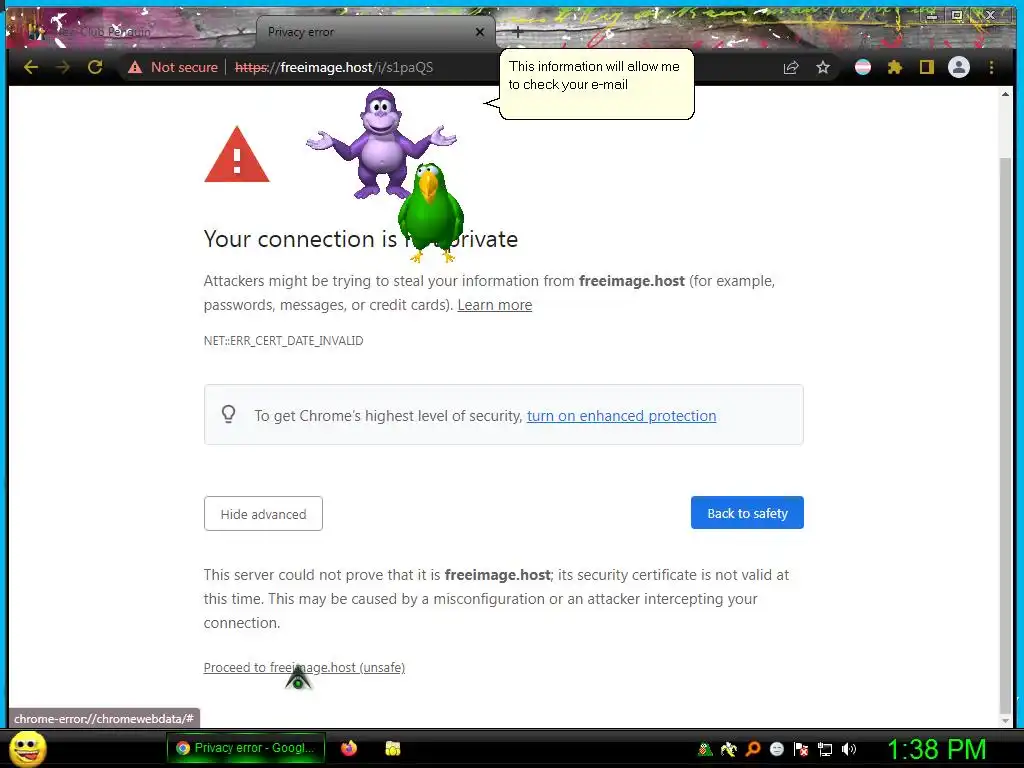Open Chrome's three-dot menu
This screenshot has width=1024, height=768.
[991, 67]
